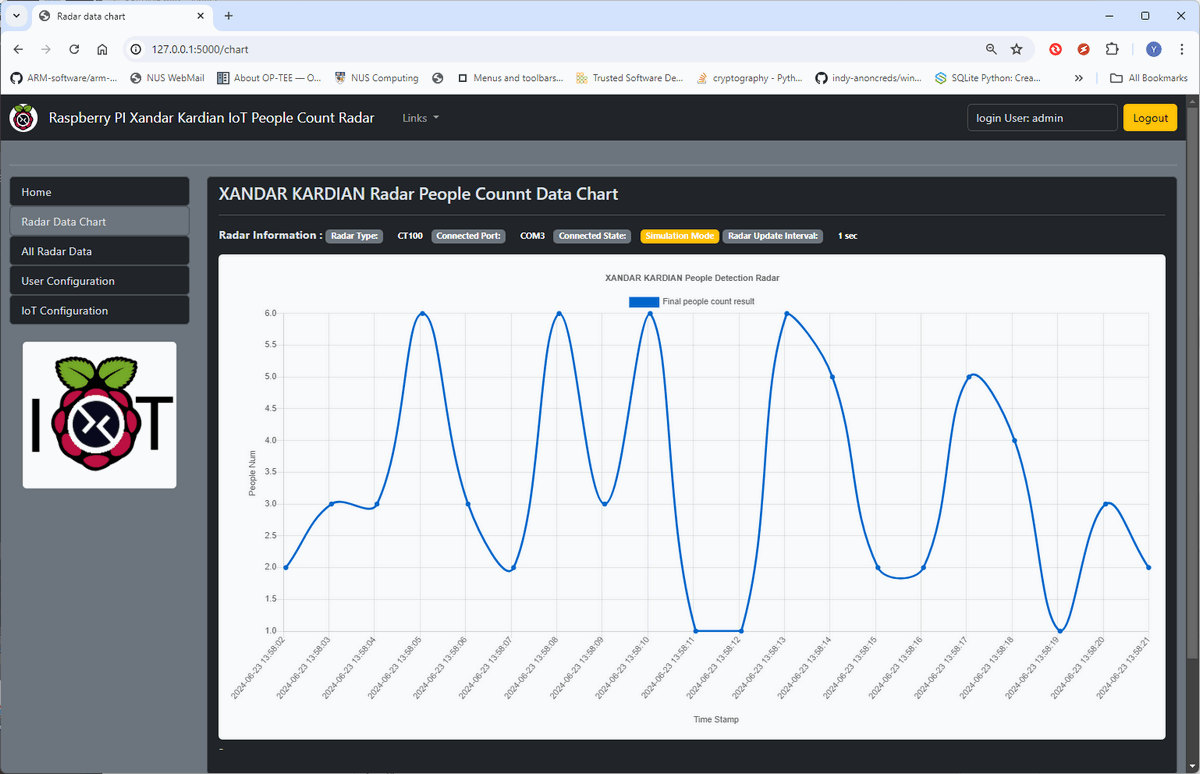This screenshot has height=774, width=1200.
Task: Click the chart data point at 13:58:05
Action: [422, 313]
